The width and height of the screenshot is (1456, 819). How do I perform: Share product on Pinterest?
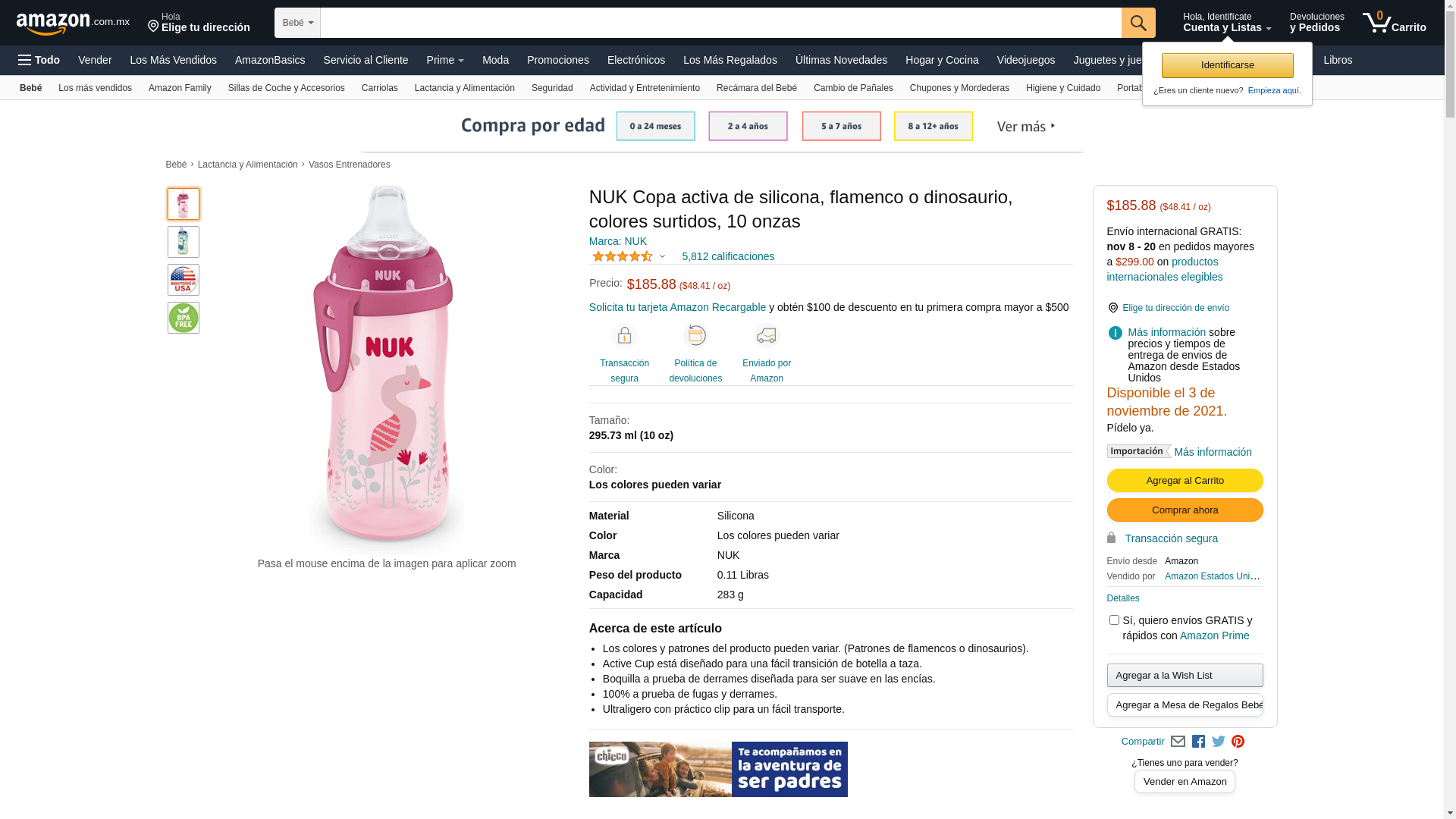(1238, 742)
